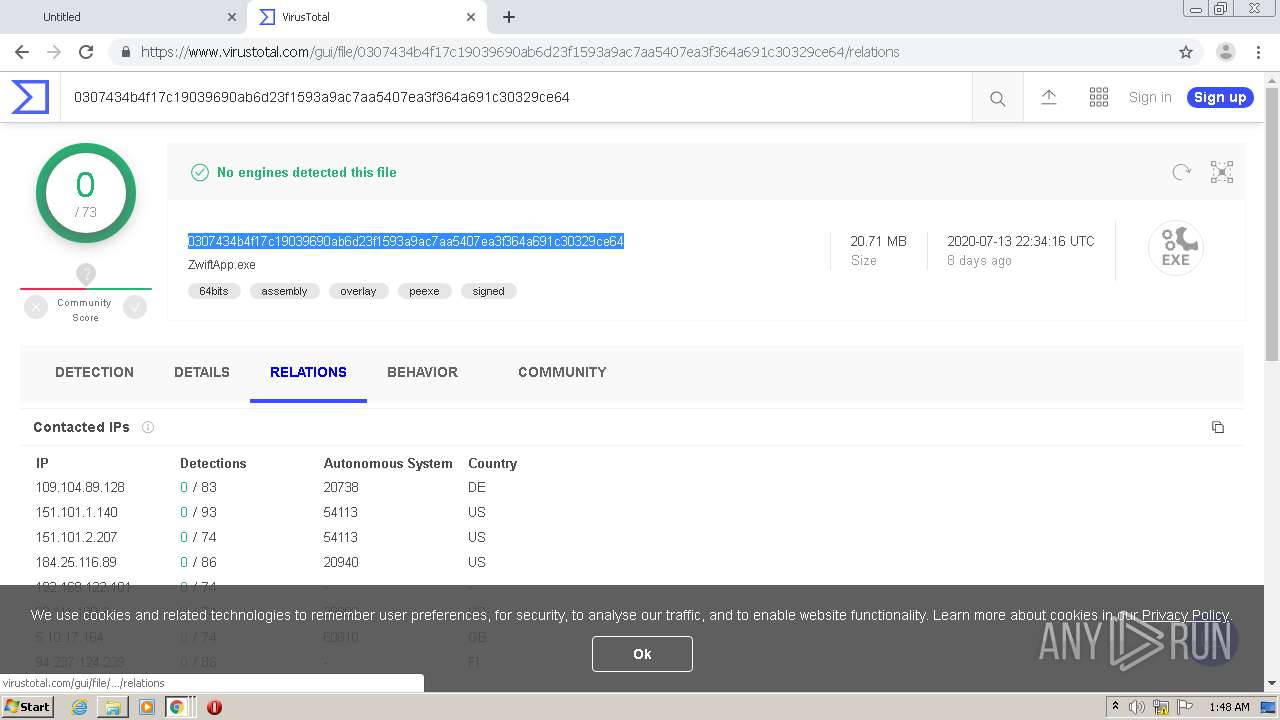The image size is (1280, 720).
Task: Bookmark page with star icon
Action: (1186, 52)
